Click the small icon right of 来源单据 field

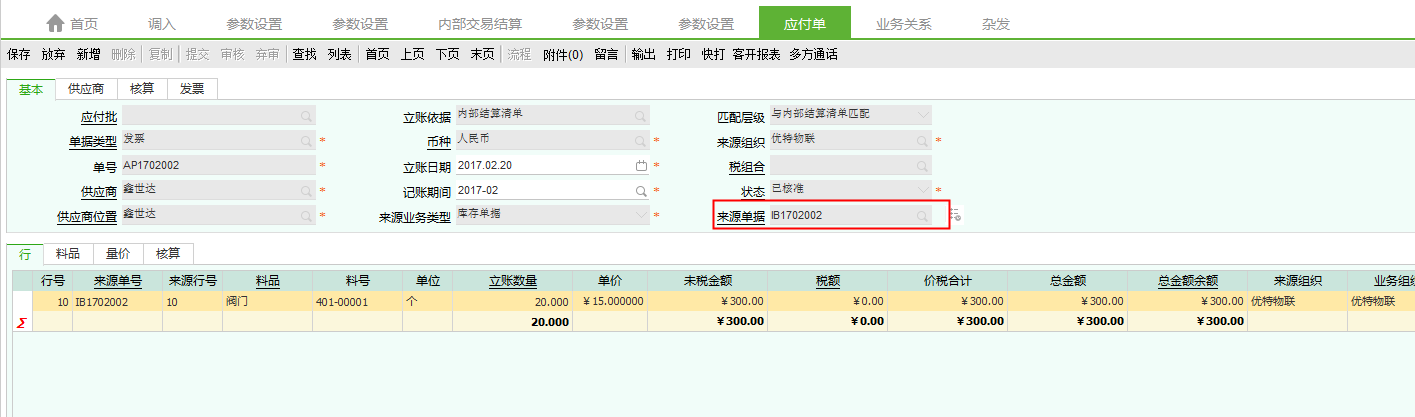coord(955,215)
